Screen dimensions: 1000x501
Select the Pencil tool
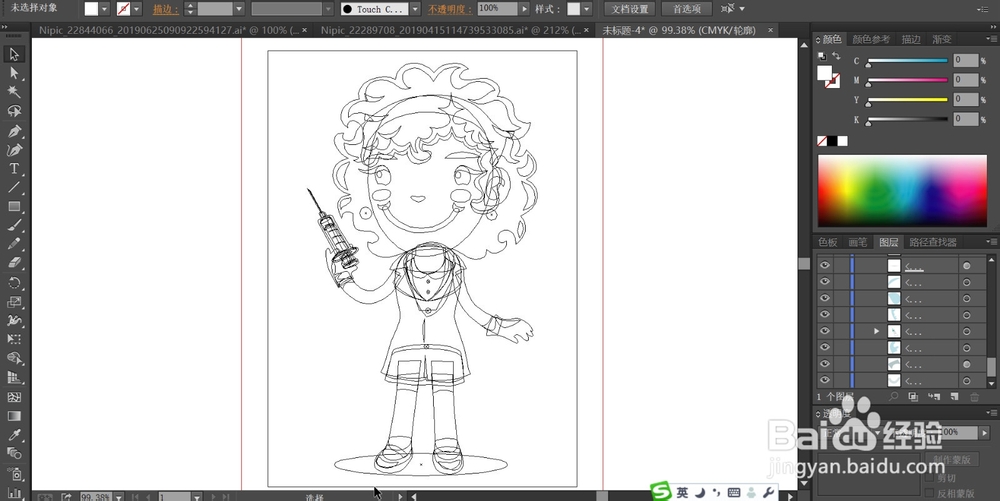tap(14, 243)
